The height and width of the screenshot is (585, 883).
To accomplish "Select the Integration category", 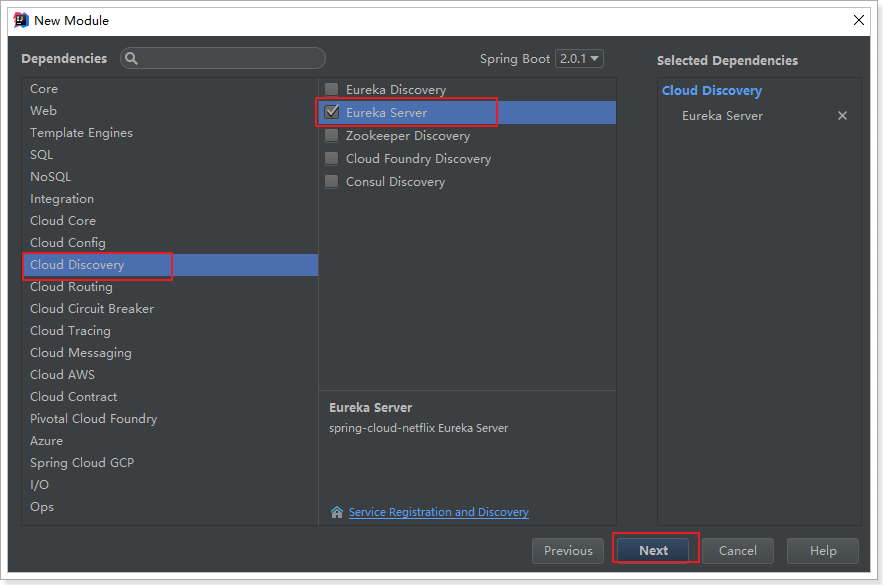I will [170, 199].
